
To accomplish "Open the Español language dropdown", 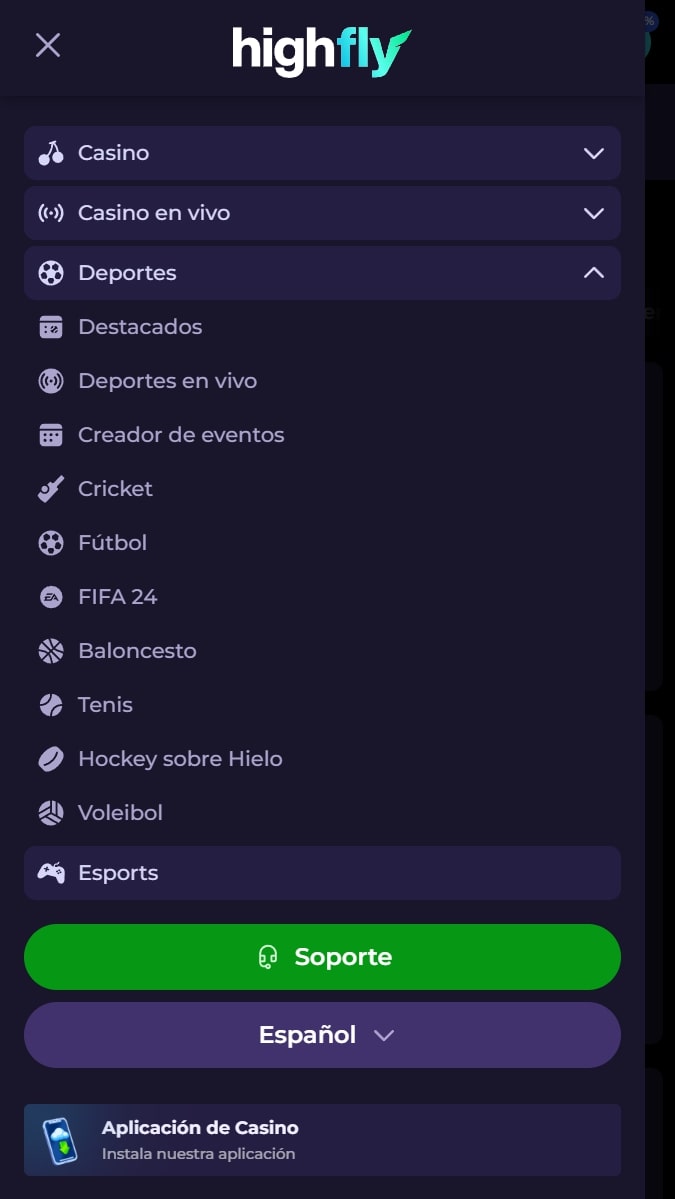I will coord(322,1035).
